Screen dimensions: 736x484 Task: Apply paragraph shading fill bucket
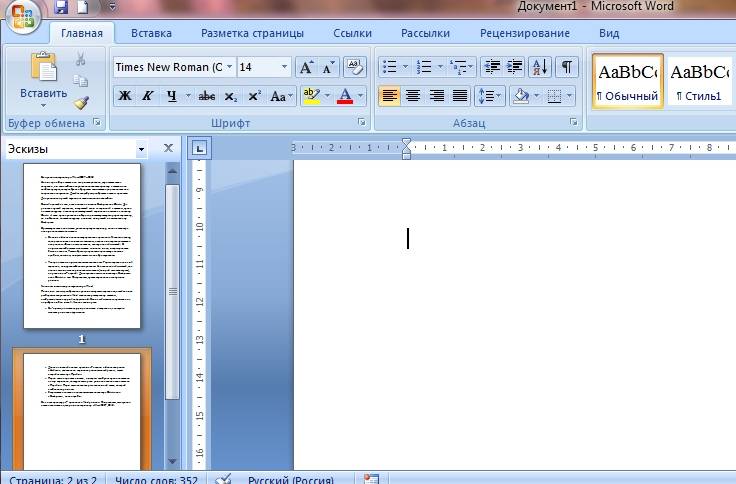[521, 96]
